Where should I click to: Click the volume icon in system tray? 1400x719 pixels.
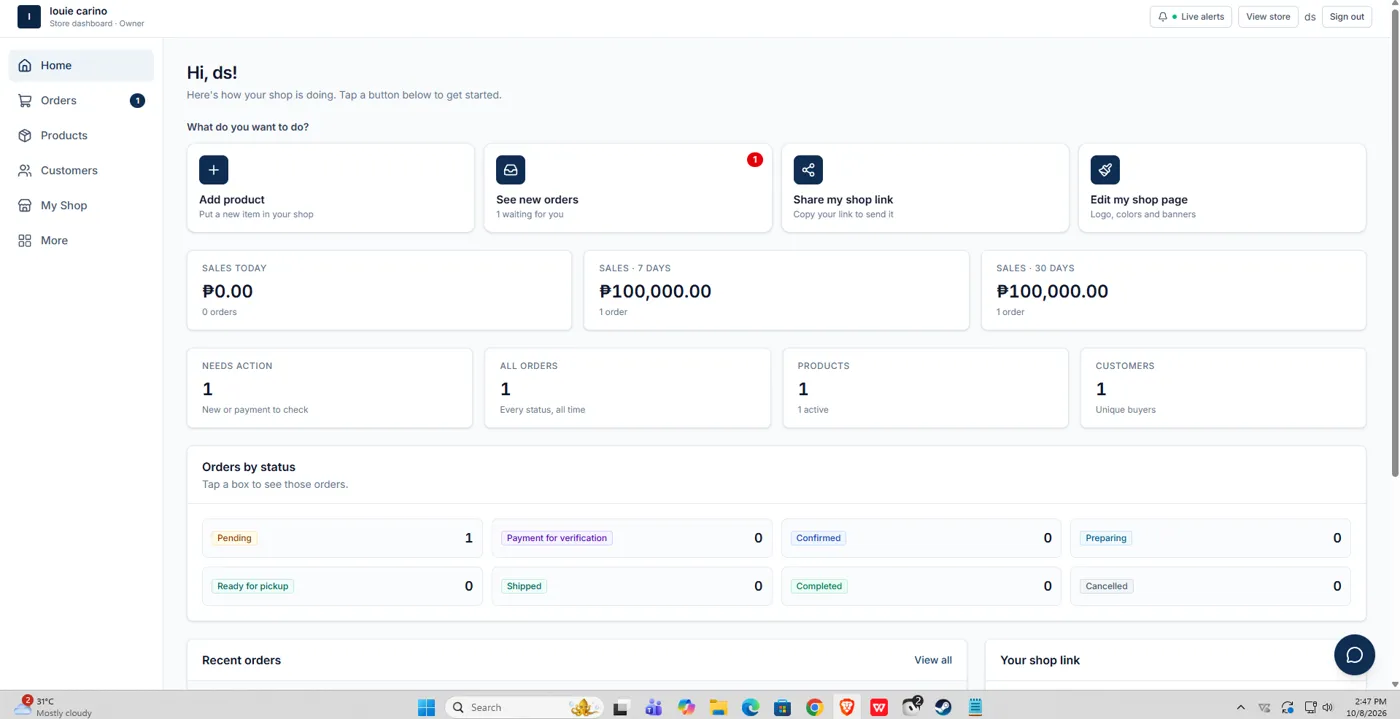[x=1328, y=707]
